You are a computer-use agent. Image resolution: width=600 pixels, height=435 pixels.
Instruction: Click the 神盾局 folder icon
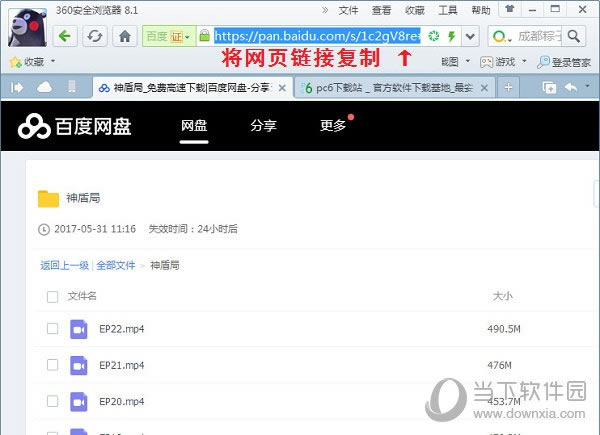pyautogui.click(x=49, y=199)
